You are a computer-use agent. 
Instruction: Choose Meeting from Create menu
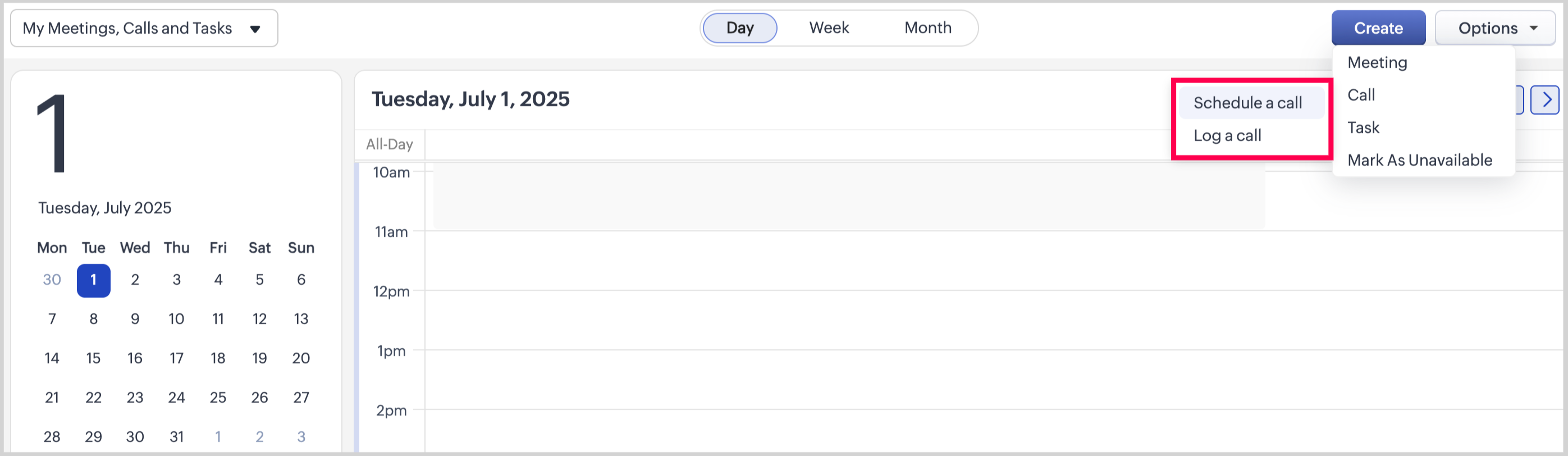click(1377, 62)
